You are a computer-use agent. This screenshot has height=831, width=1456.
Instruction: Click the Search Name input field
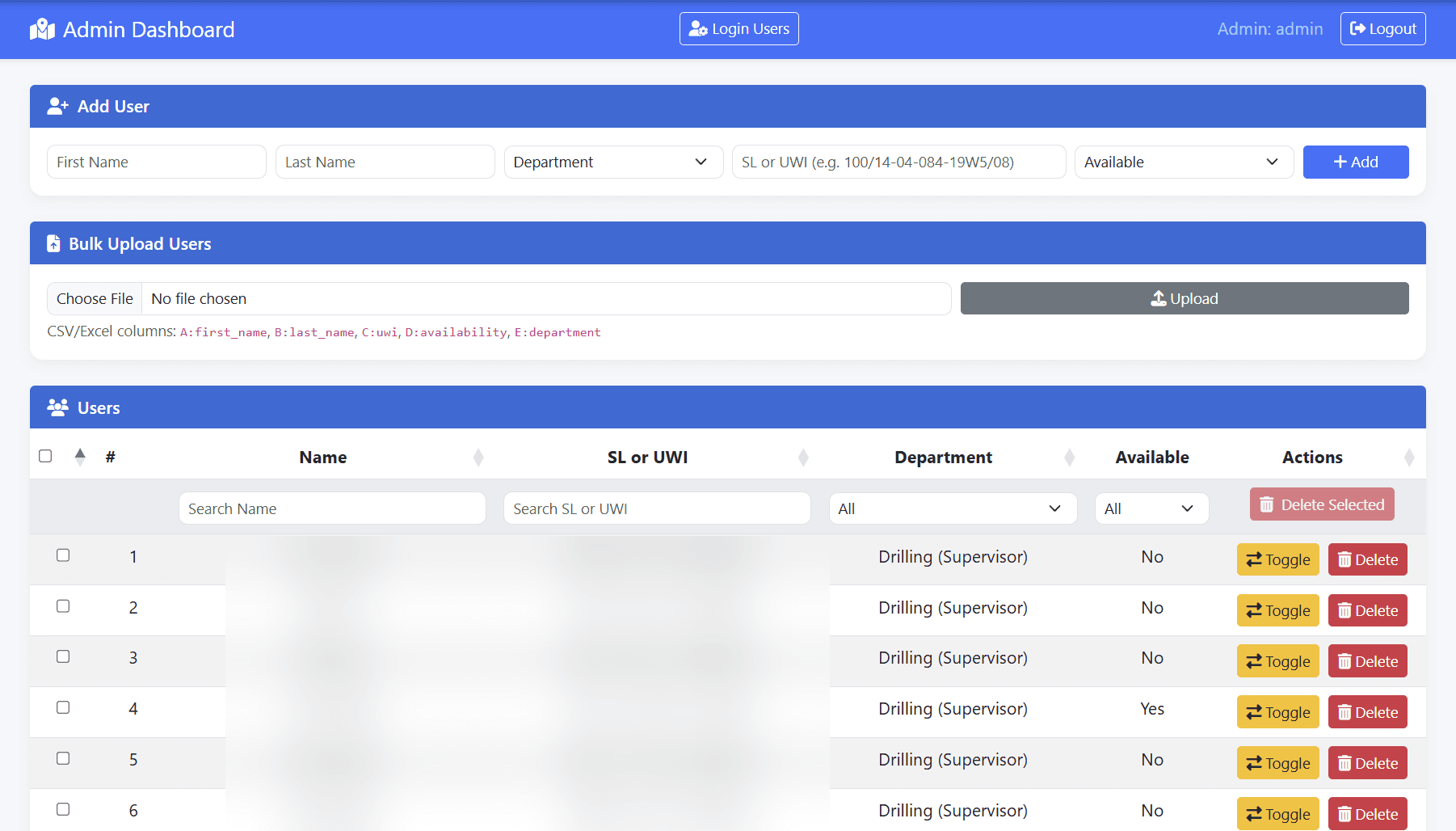pyautogui.click(x=332, y=508)
